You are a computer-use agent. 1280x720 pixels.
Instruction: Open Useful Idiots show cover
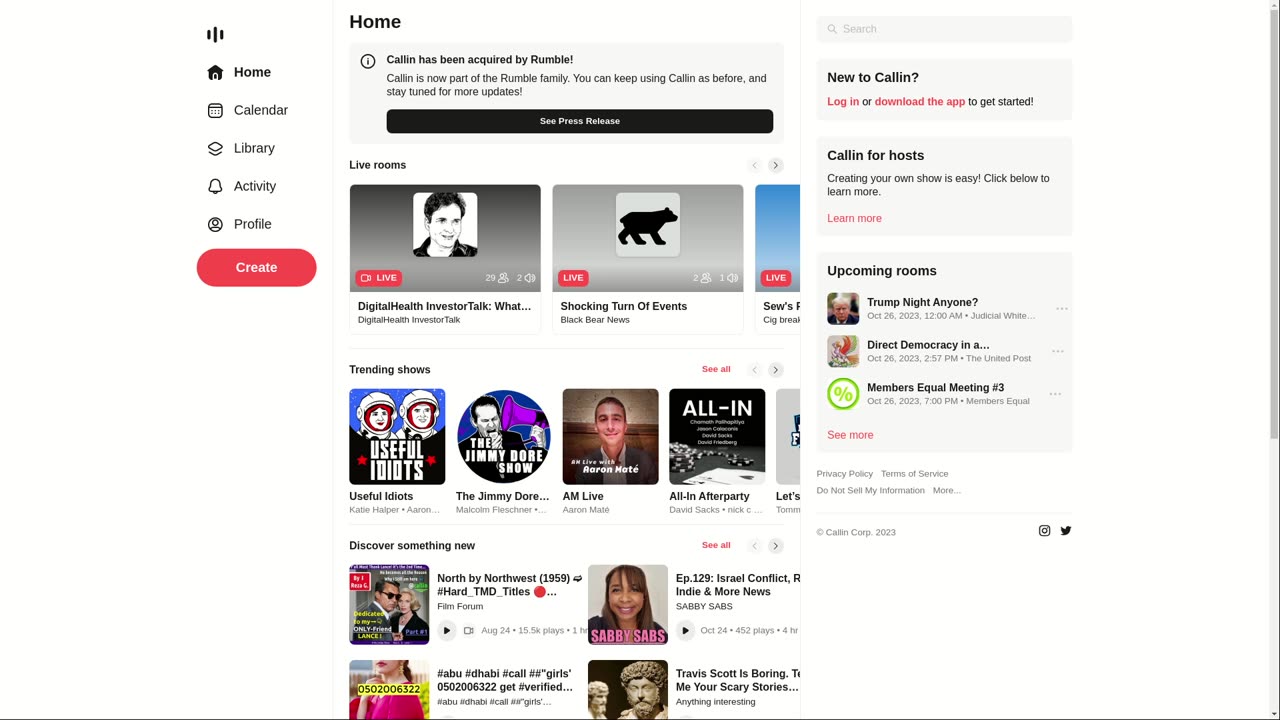[x=397, y=437]
